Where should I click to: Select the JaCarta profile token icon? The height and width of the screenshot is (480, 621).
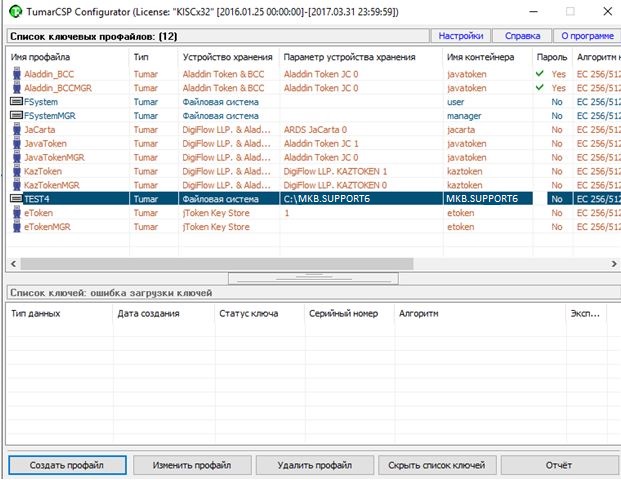point(16,130)
